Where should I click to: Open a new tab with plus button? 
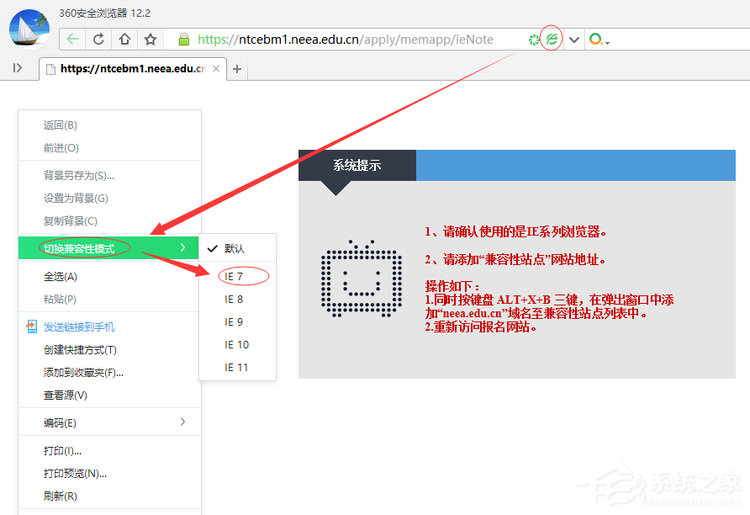click(237, 69)
